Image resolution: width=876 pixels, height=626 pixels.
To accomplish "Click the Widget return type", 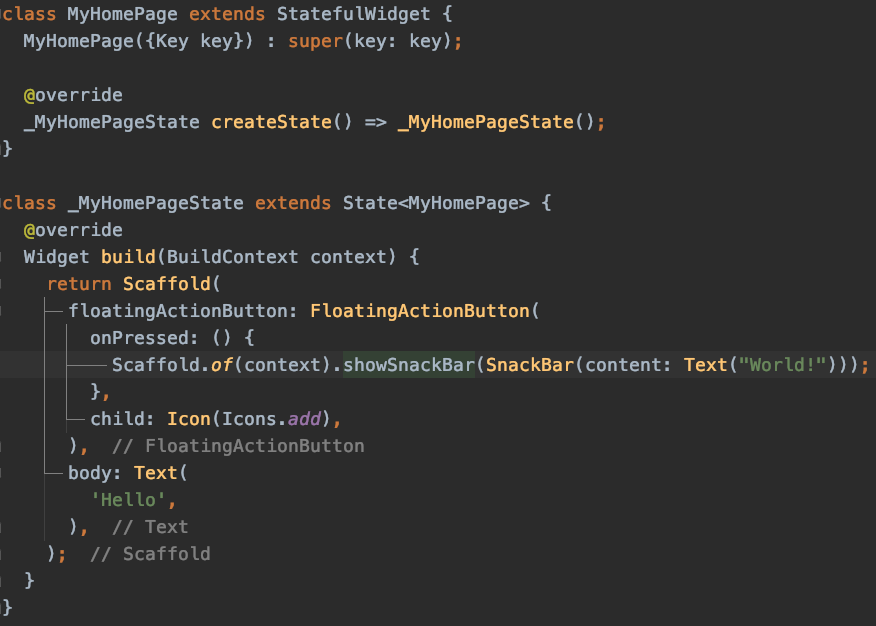I will pos(56,257).
